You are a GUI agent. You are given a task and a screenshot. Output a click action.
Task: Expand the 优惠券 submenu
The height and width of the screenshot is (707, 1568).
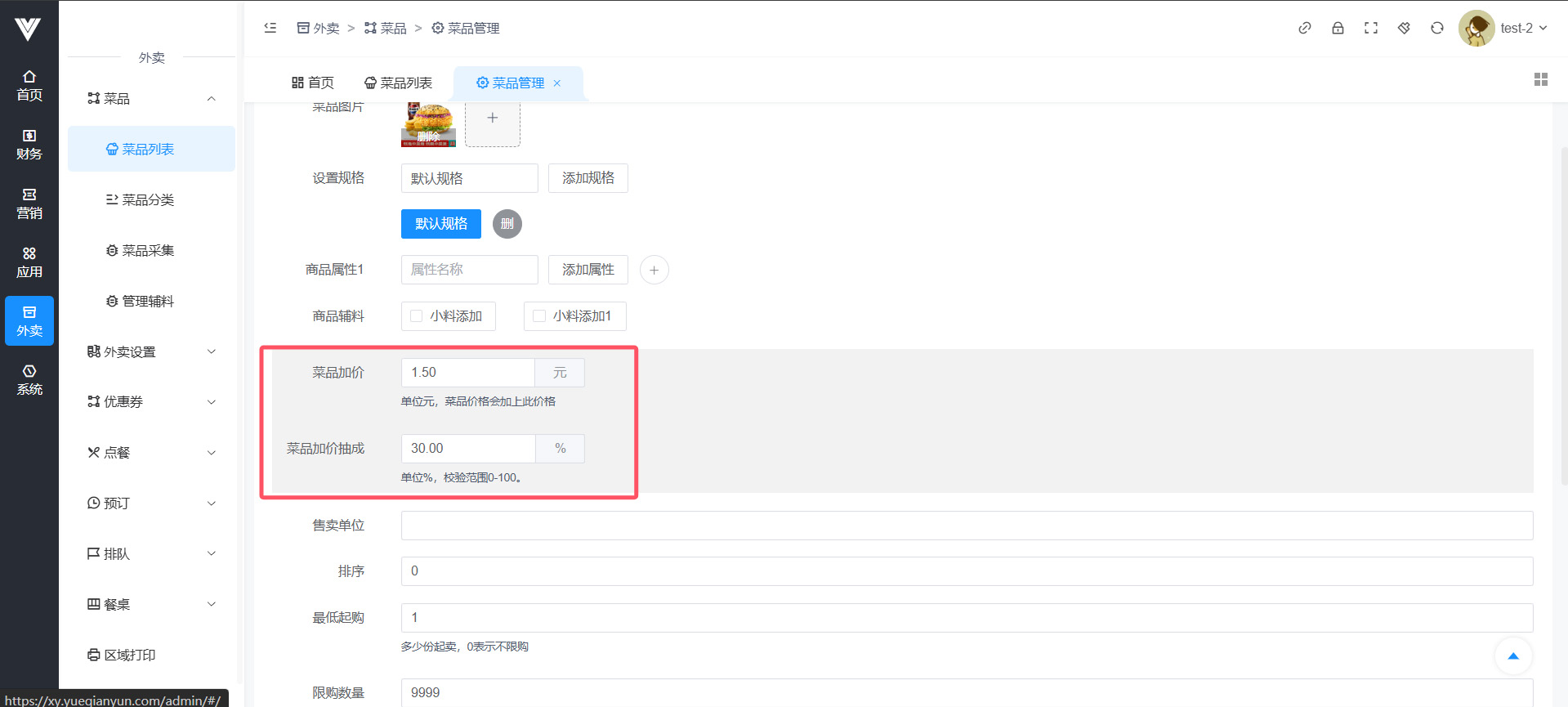point(151,401)
